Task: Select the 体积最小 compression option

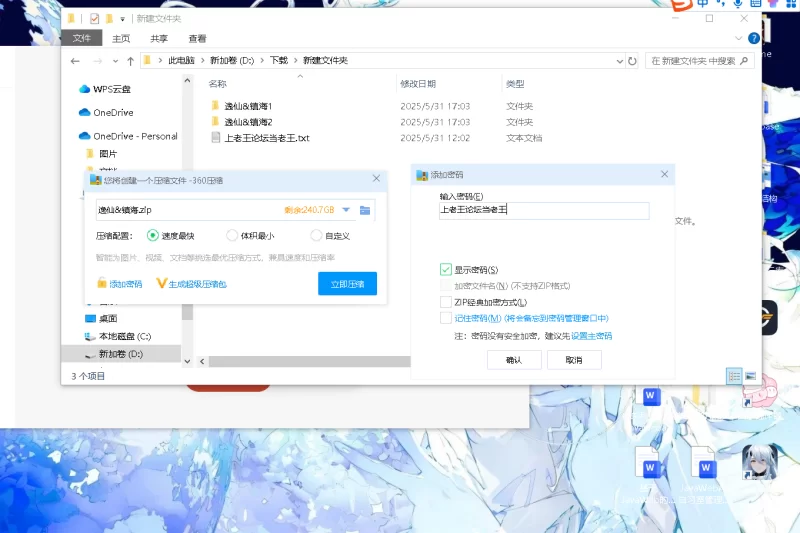Action: click(232, 236)
